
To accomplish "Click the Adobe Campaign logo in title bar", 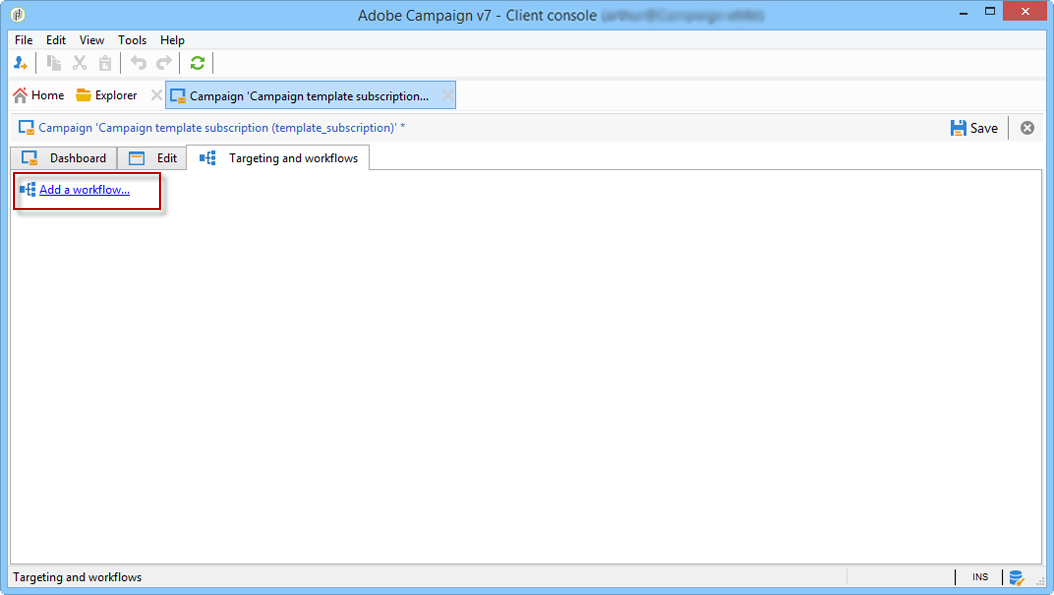I will pos(17,14).
